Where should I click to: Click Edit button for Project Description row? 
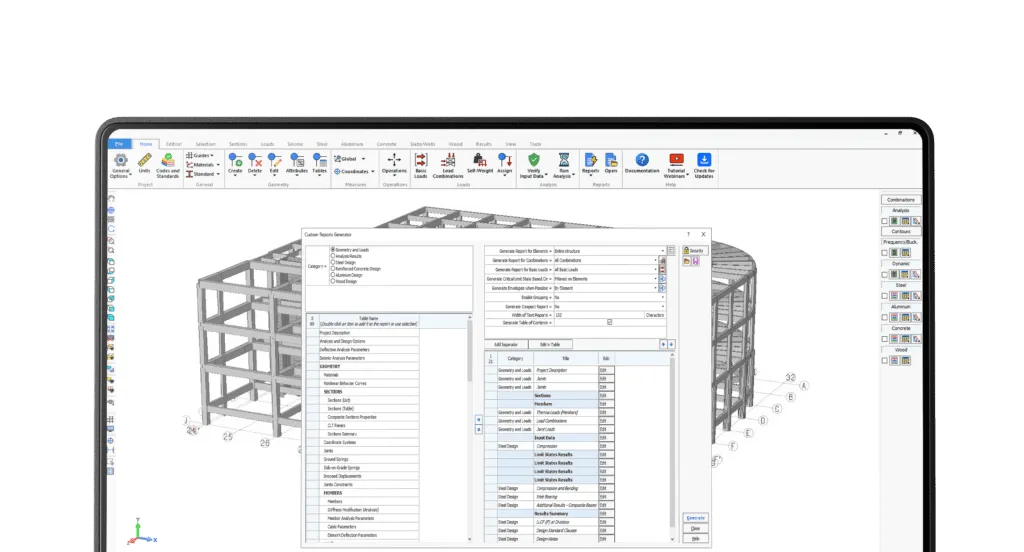[606, 370]
